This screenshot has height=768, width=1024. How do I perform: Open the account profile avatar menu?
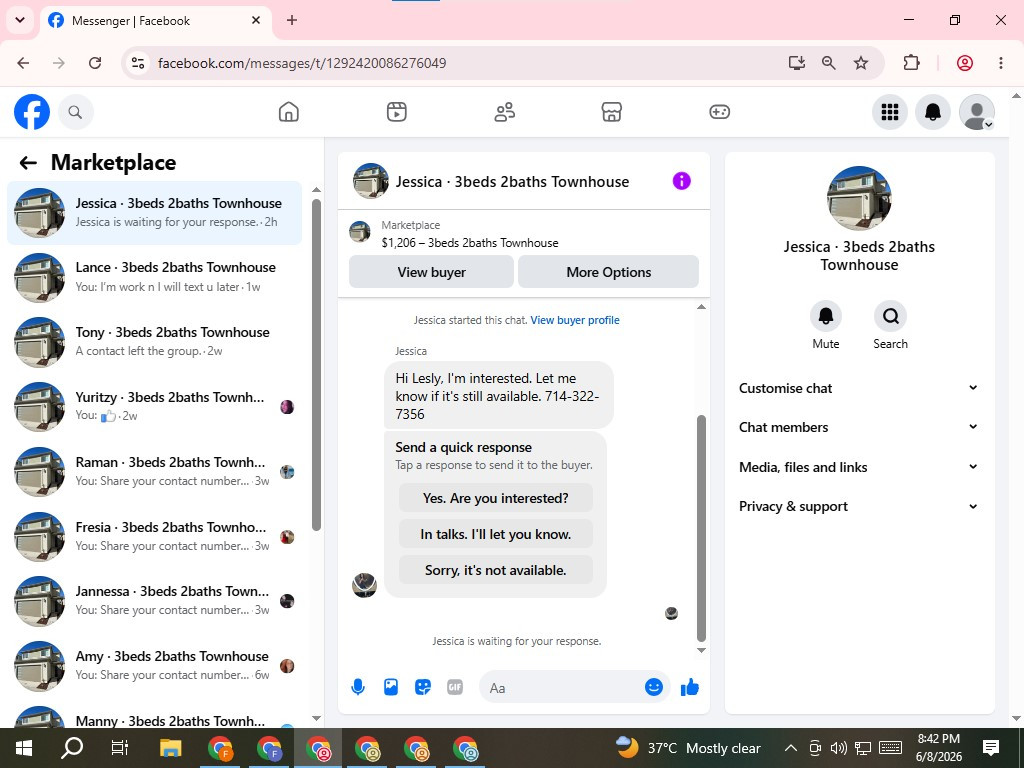coord(976,112)
